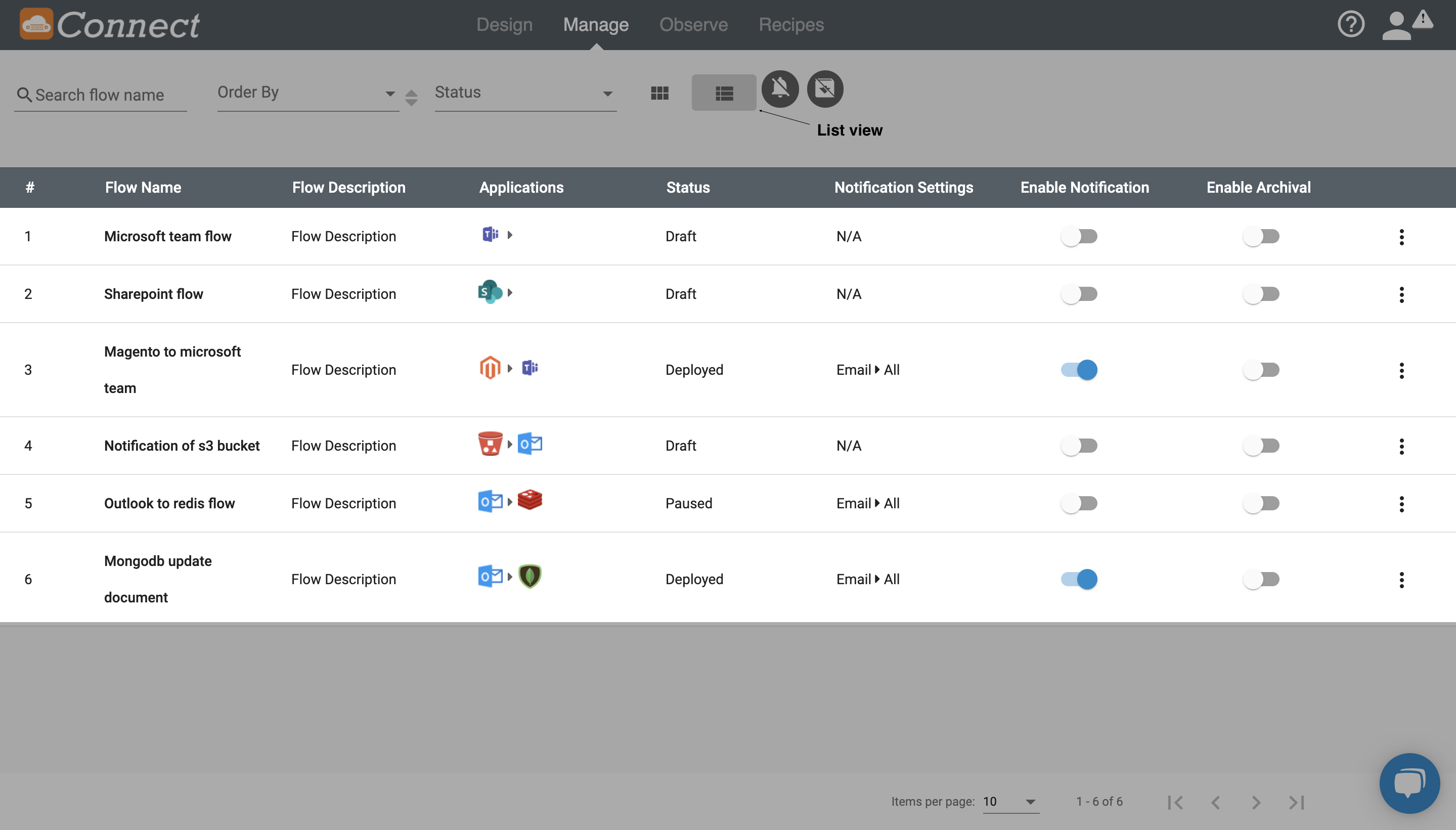Open the user profile icon

1397,26
